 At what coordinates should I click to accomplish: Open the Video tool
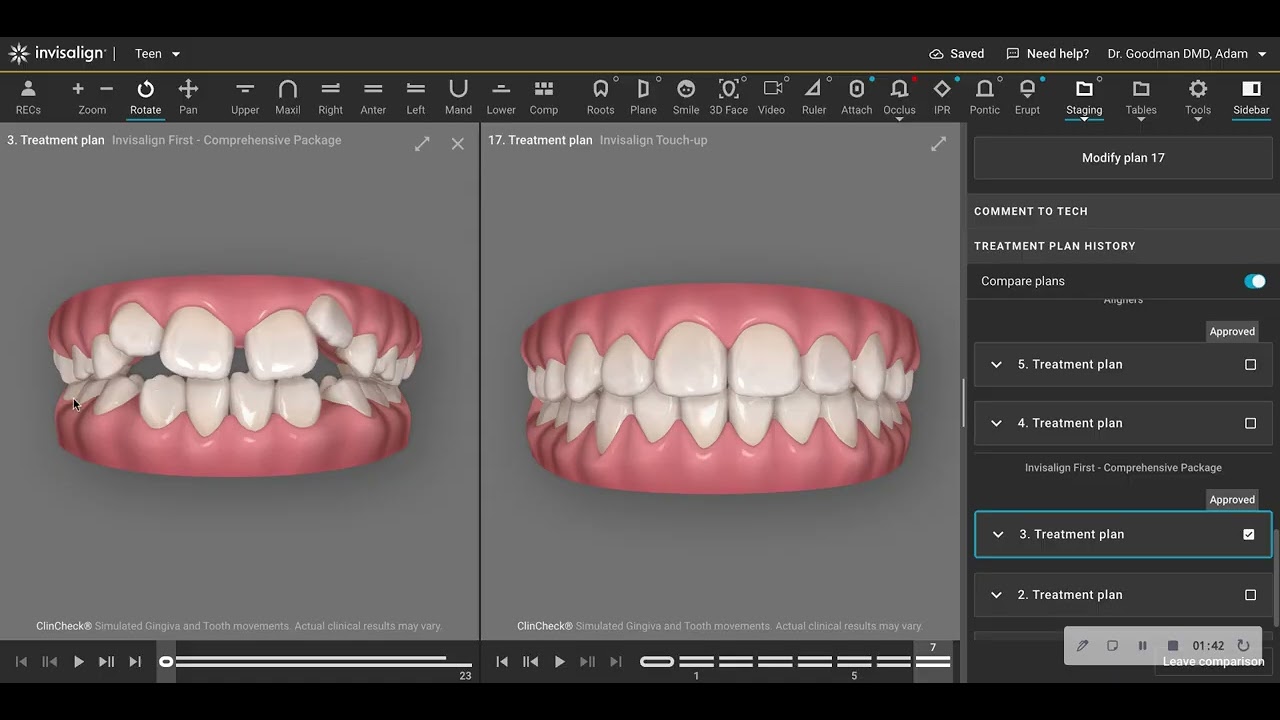[772, 97]
